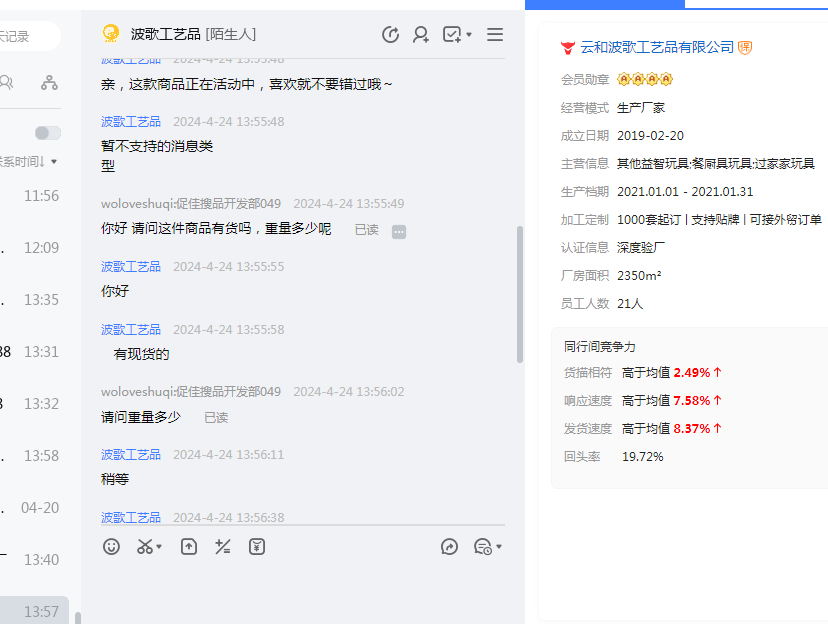Image resolution: width=828 pixels, height=624 pixels.
Task: Open the calculator plus-slash icon
Action: click(x=223, y=547)
